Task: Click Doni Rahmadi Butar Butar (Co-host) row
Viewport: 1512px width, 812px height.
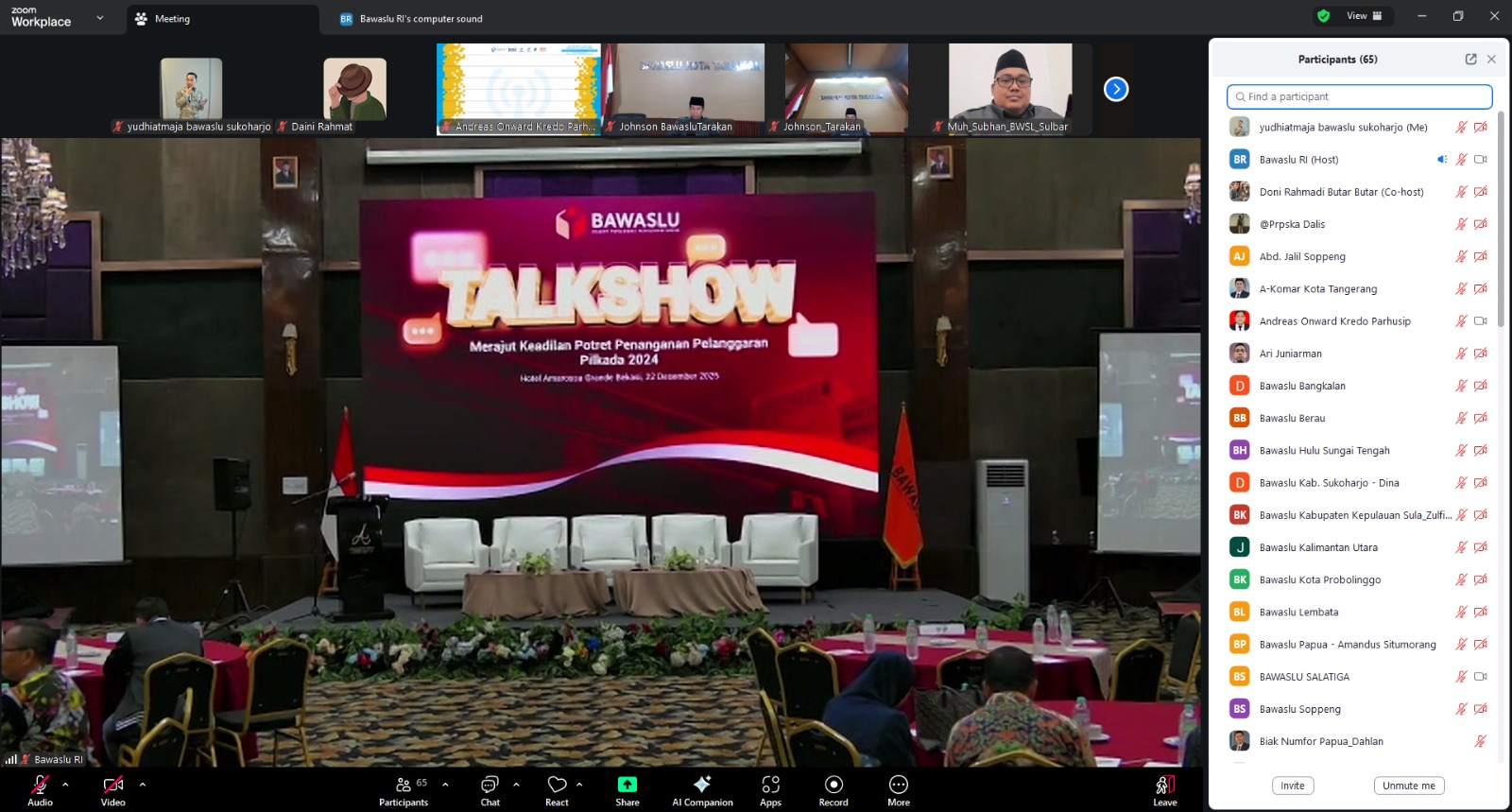Action: pos(1360,192)
